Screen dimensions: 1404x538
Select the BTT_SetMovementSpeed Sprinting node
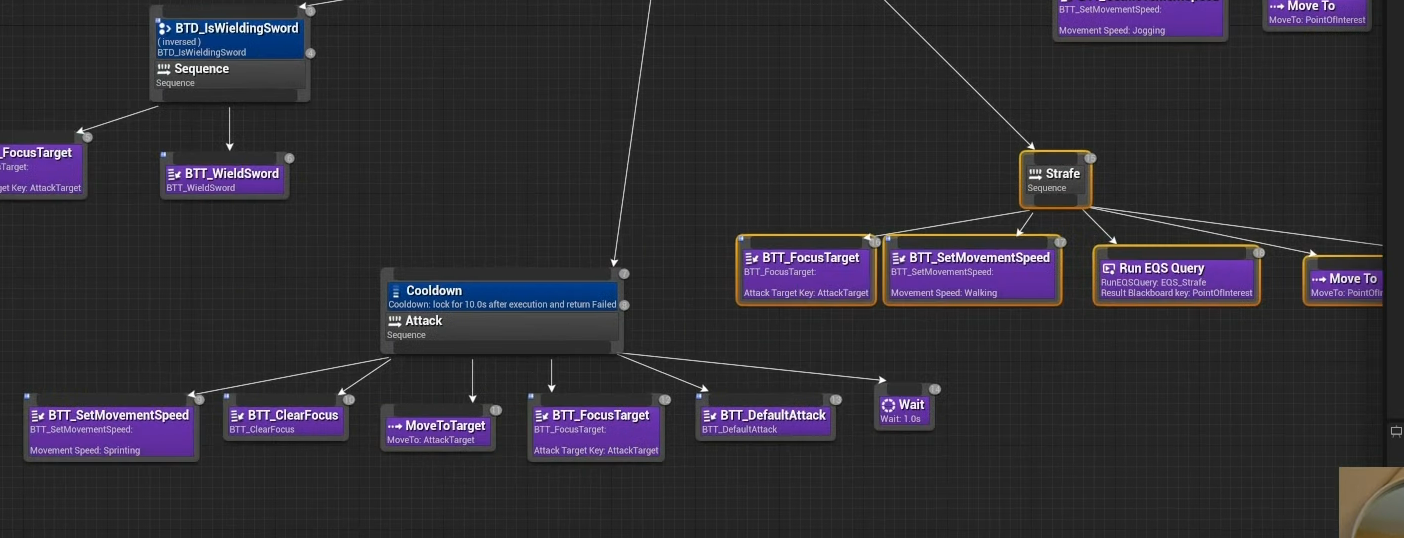click(x=110, y=432)
